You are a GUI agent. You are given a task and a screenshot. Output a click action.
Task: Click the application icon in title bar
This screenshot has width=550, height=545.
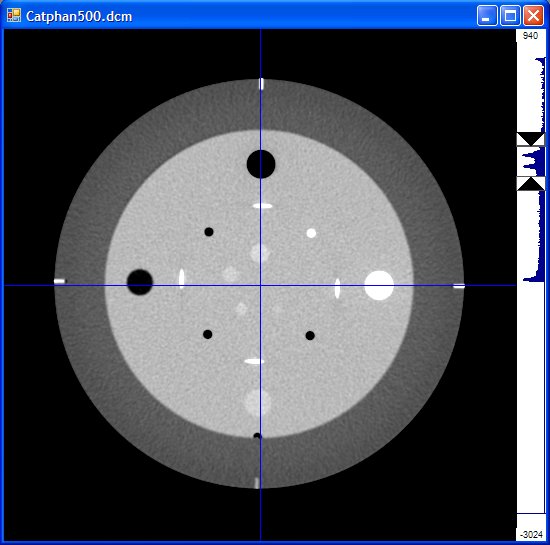(x=14, y=15)
